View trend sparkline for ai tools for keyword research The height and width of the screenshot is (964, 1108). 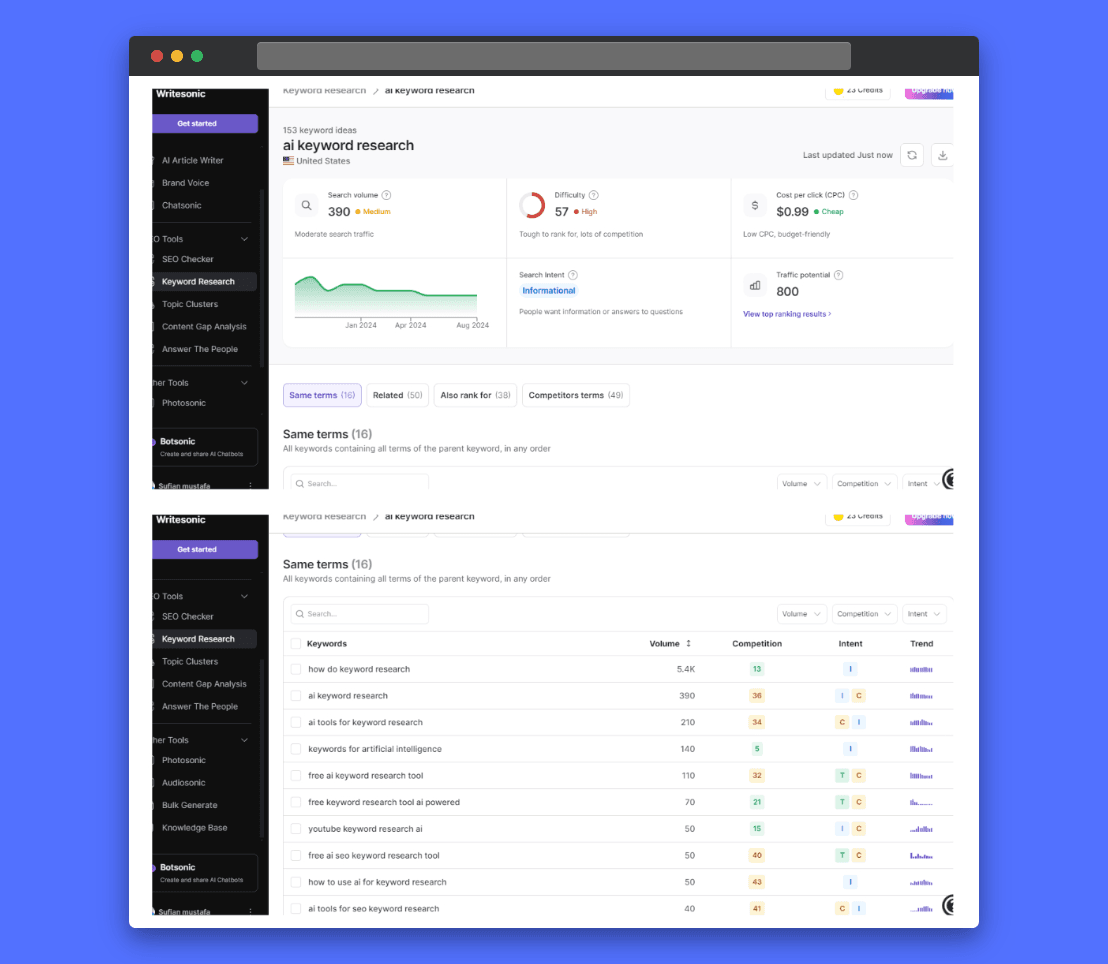[x=921, y=722]
